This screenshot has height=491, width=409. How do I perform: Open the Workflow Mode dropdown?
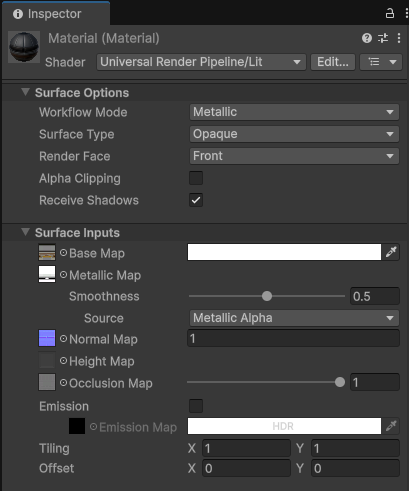[x=294, y=112]
